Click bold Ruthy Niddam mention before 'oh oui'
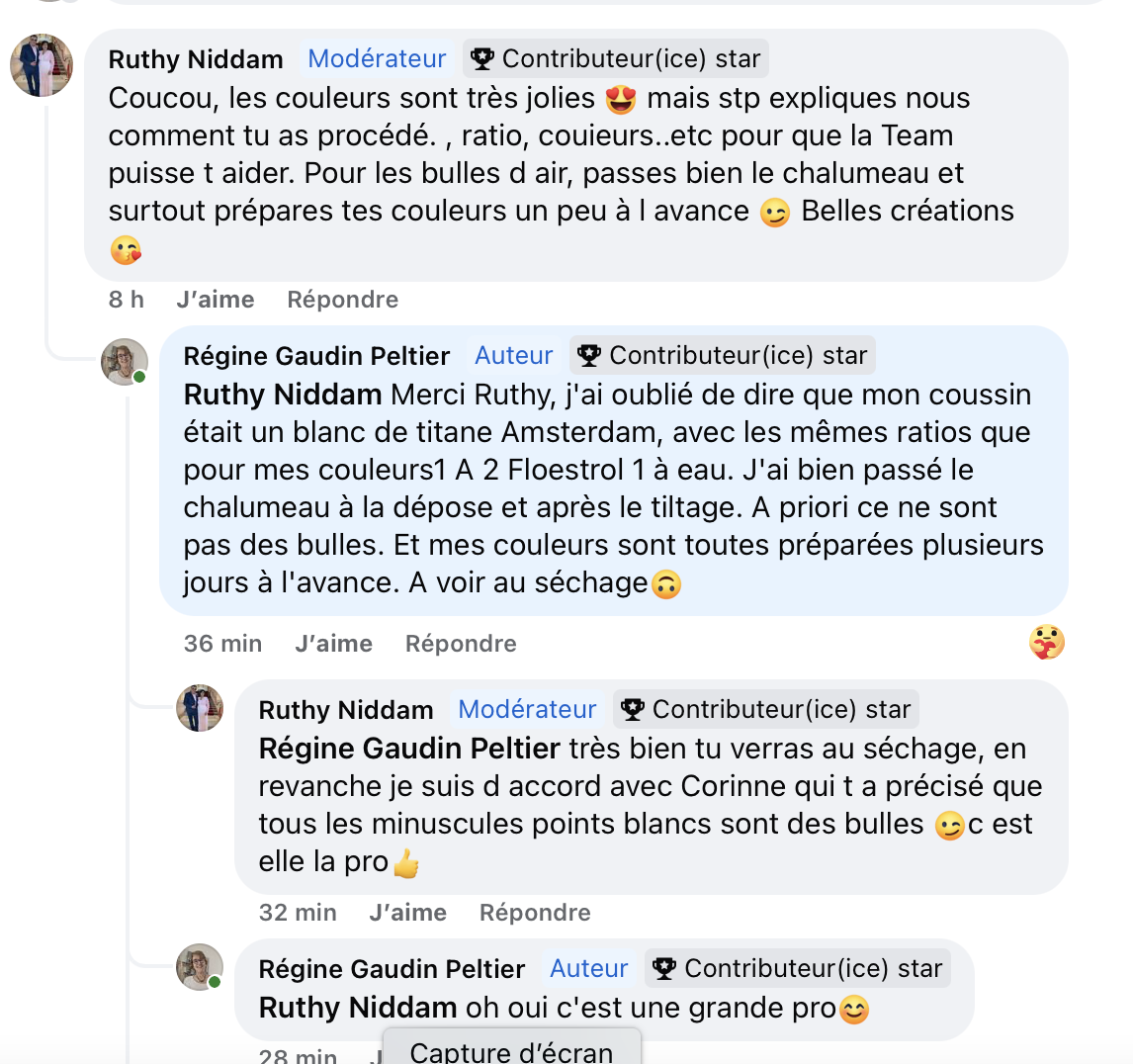The image size is (1133, 1064). pyautogui.click(x=358, y=1008)
